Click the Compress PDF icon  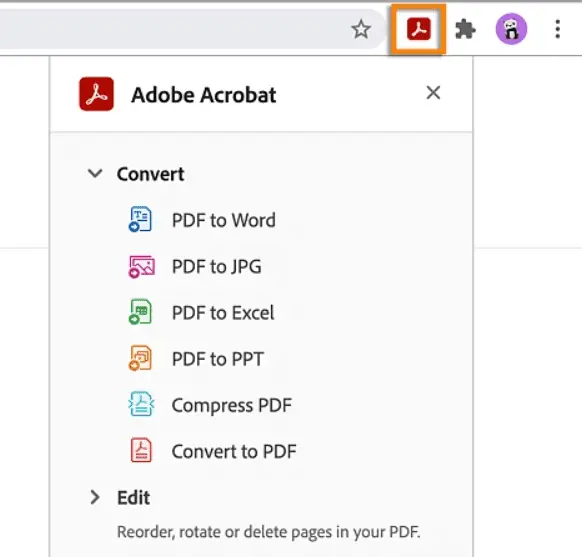pos(141,404)
